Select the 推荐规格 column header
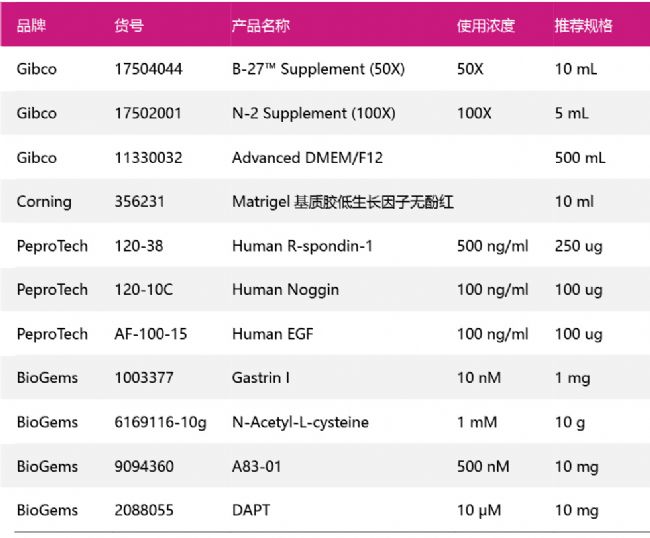The width and height of the screenshot is (650, 538). click(584, 26)
